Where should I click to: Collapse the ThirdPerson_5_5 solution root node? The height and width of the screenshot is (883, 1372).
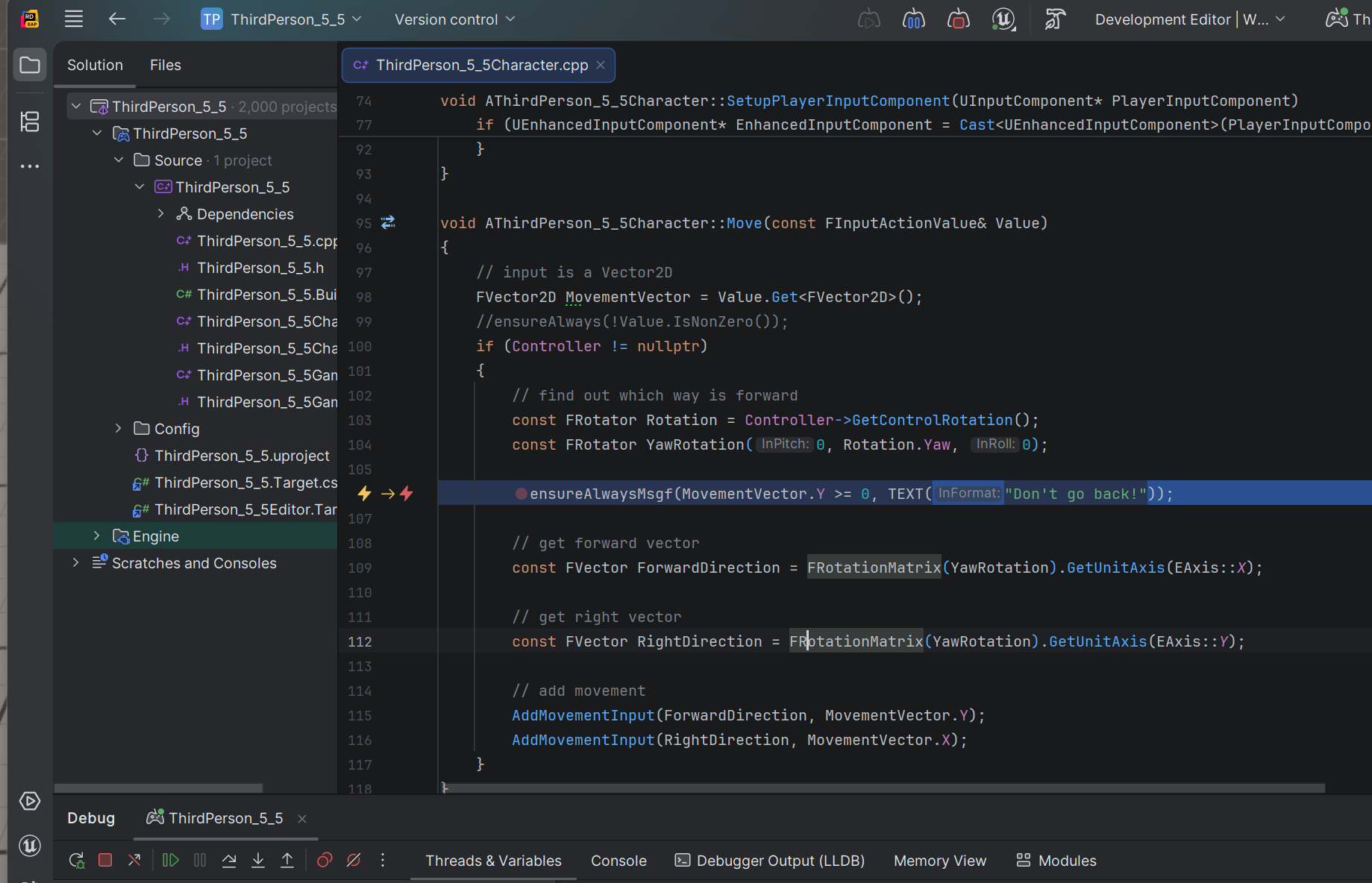pyautogui.click(x=76, y=107)
